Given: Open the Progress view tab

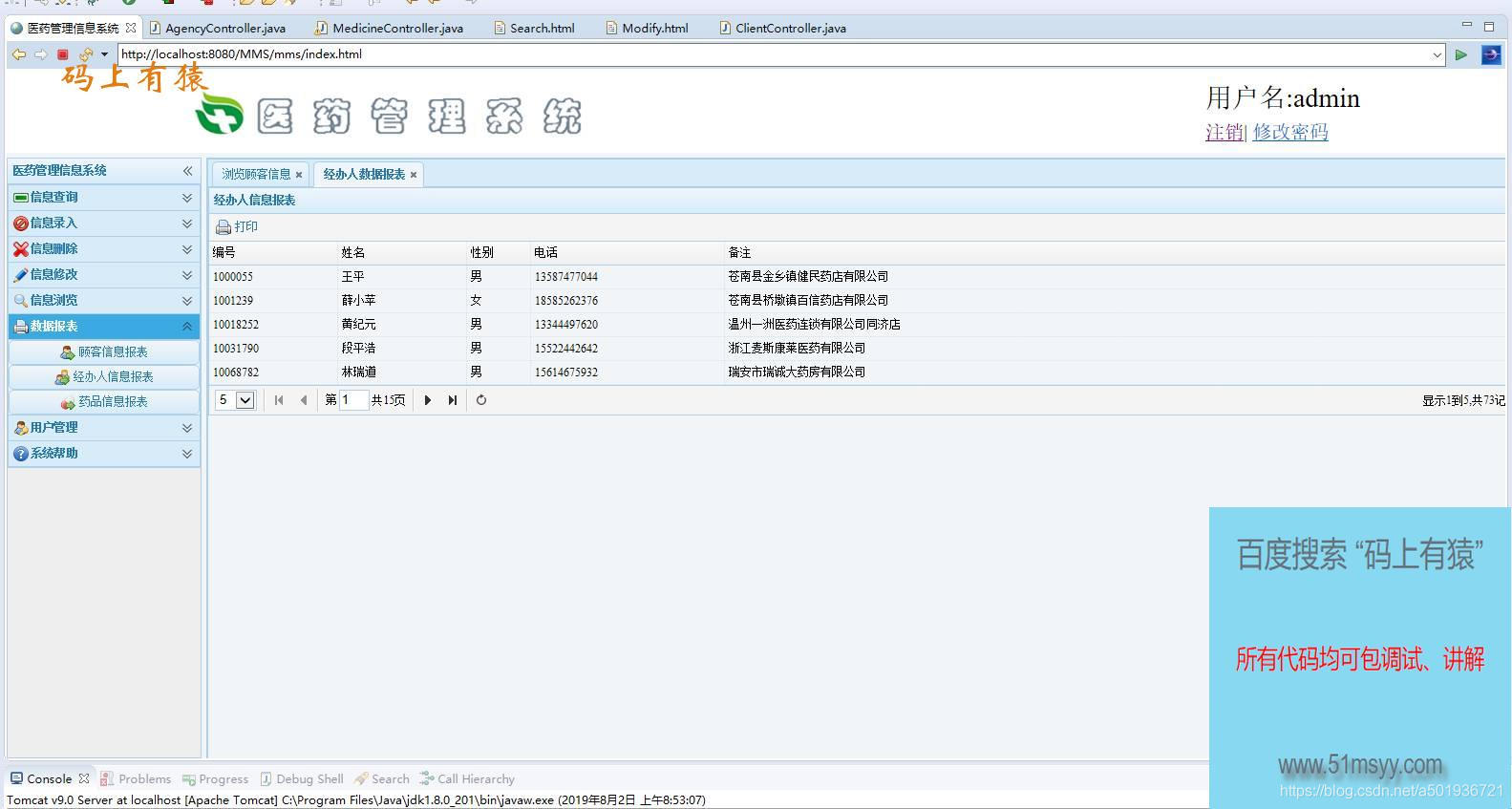Looking at the screenshot, I should point(216,779).
